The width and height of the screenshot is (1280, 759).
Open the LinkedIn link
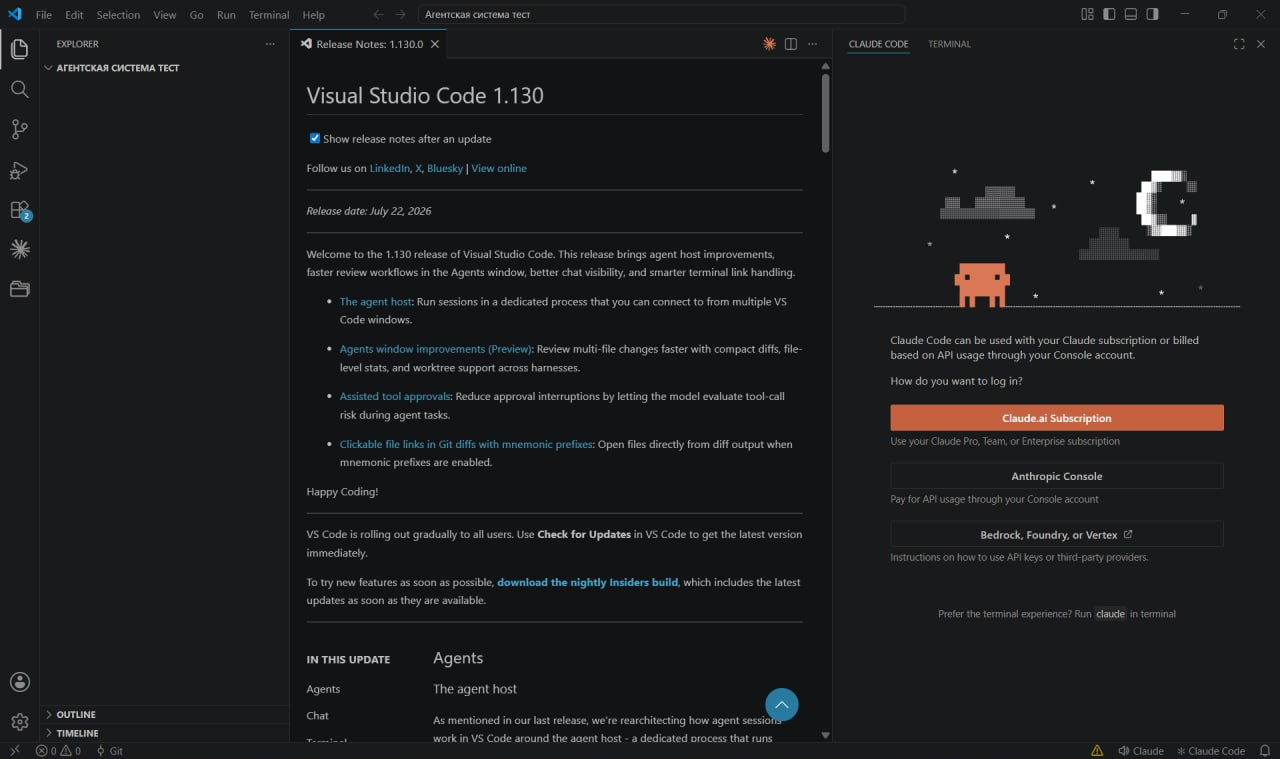[x=390, y=168]
